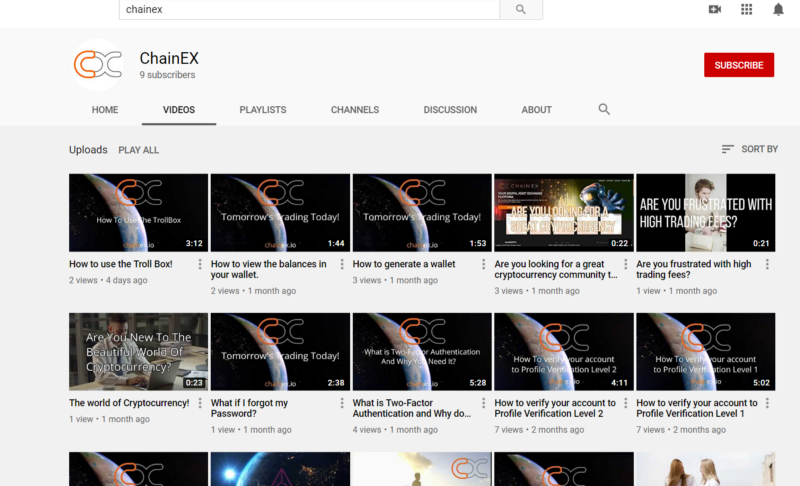The height and width of the screenshot is (486, 800).
Task: Open options for Two-Factor Authentication video
Action: (484, 403)
